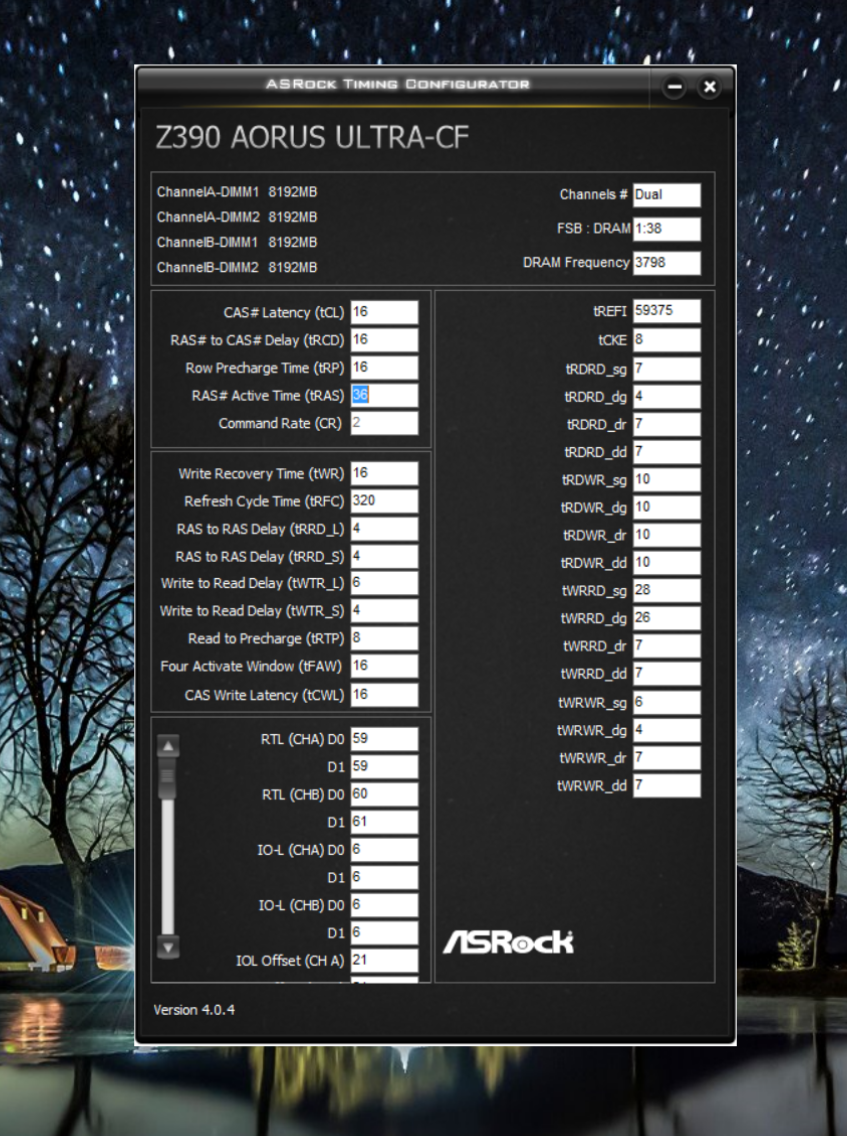Click the tRDRD_dr value field
Viewport: 847px width, 1136px height.
point(667,424)
